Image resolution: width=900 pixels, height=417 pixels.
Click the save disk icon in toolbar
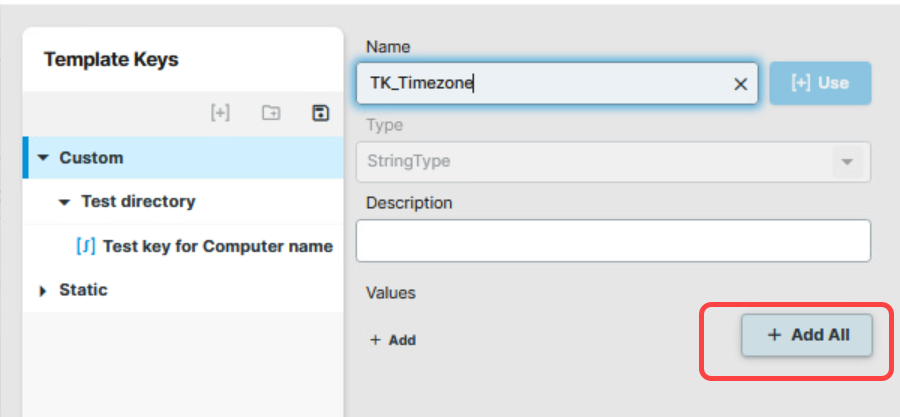[x=320, y=114]
